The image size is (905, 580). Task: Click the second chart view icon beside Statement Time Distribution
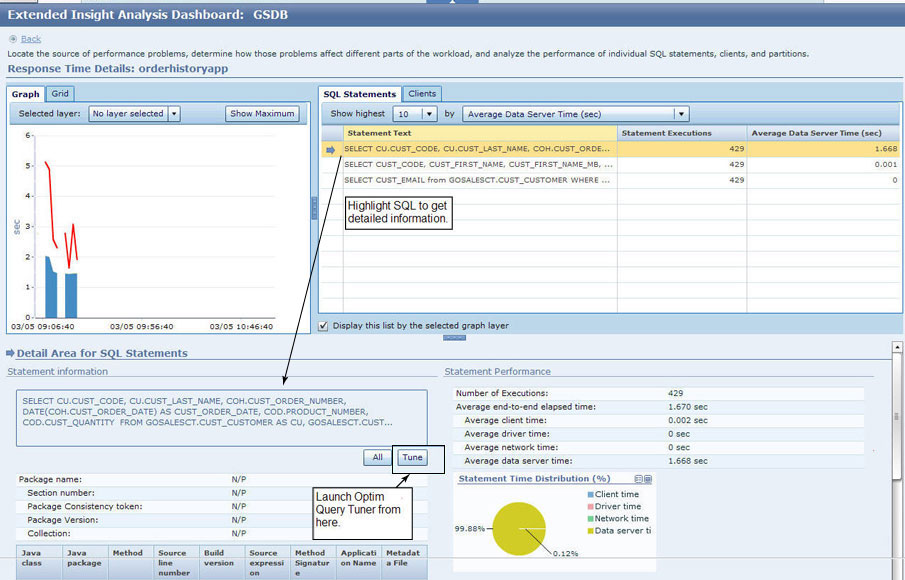point(649,479)
